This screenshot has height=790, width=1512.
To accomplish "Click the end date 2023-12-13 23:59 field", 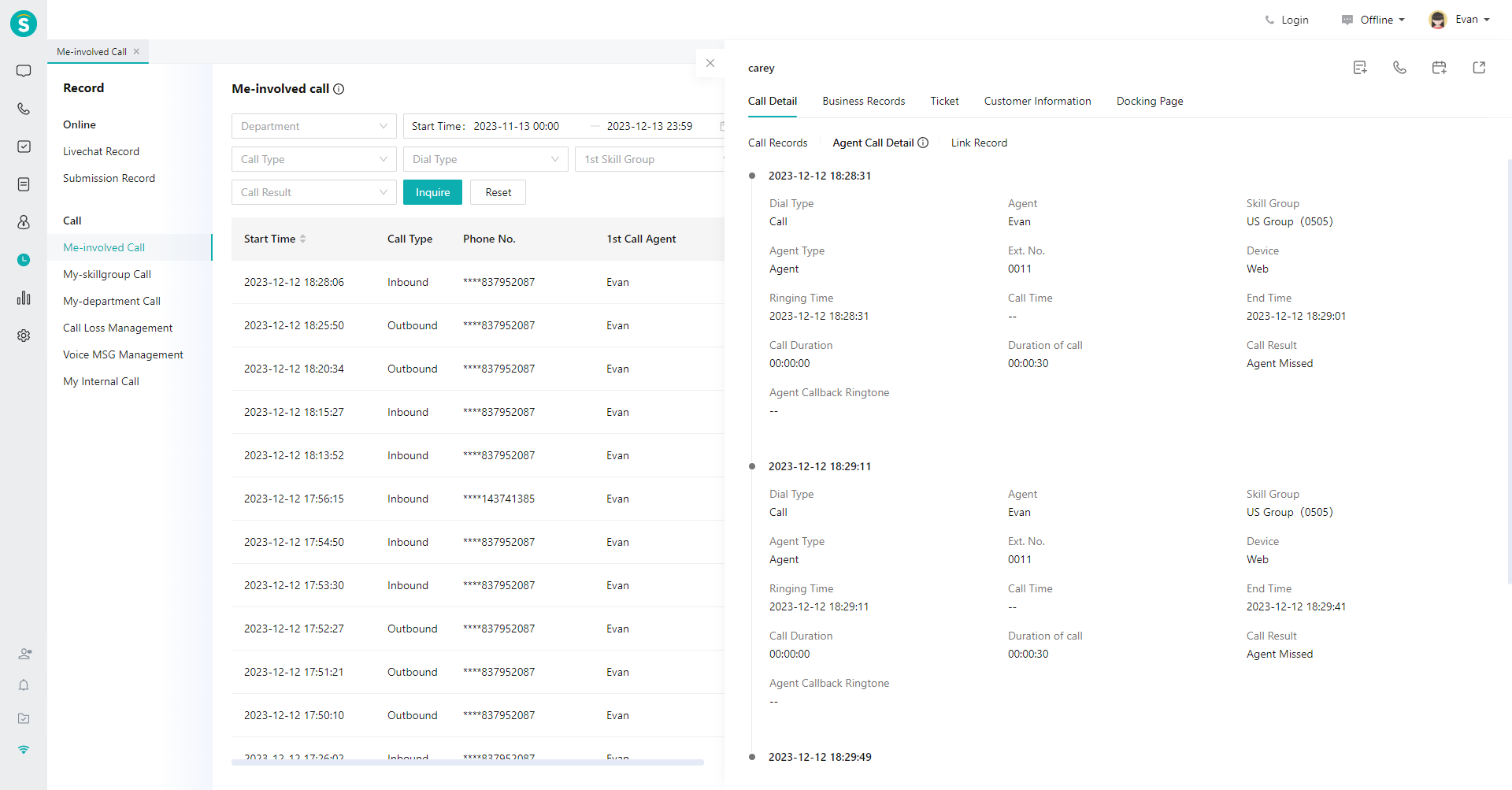I will (650, 126).
